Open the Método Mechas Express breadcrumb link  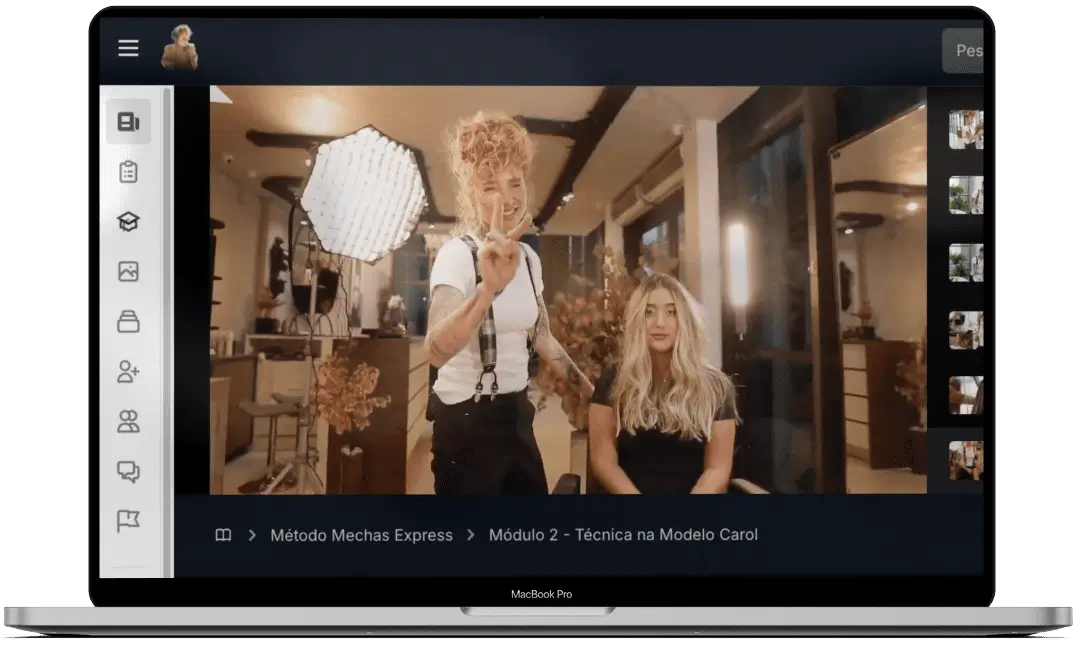click(361, 535)
